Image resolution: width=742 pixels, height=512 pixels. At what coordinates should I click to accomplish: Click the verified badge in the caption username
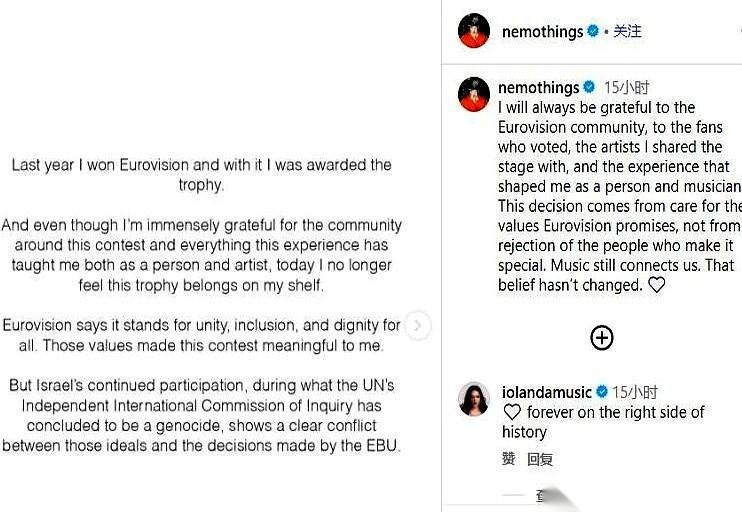tap(589, 87)
